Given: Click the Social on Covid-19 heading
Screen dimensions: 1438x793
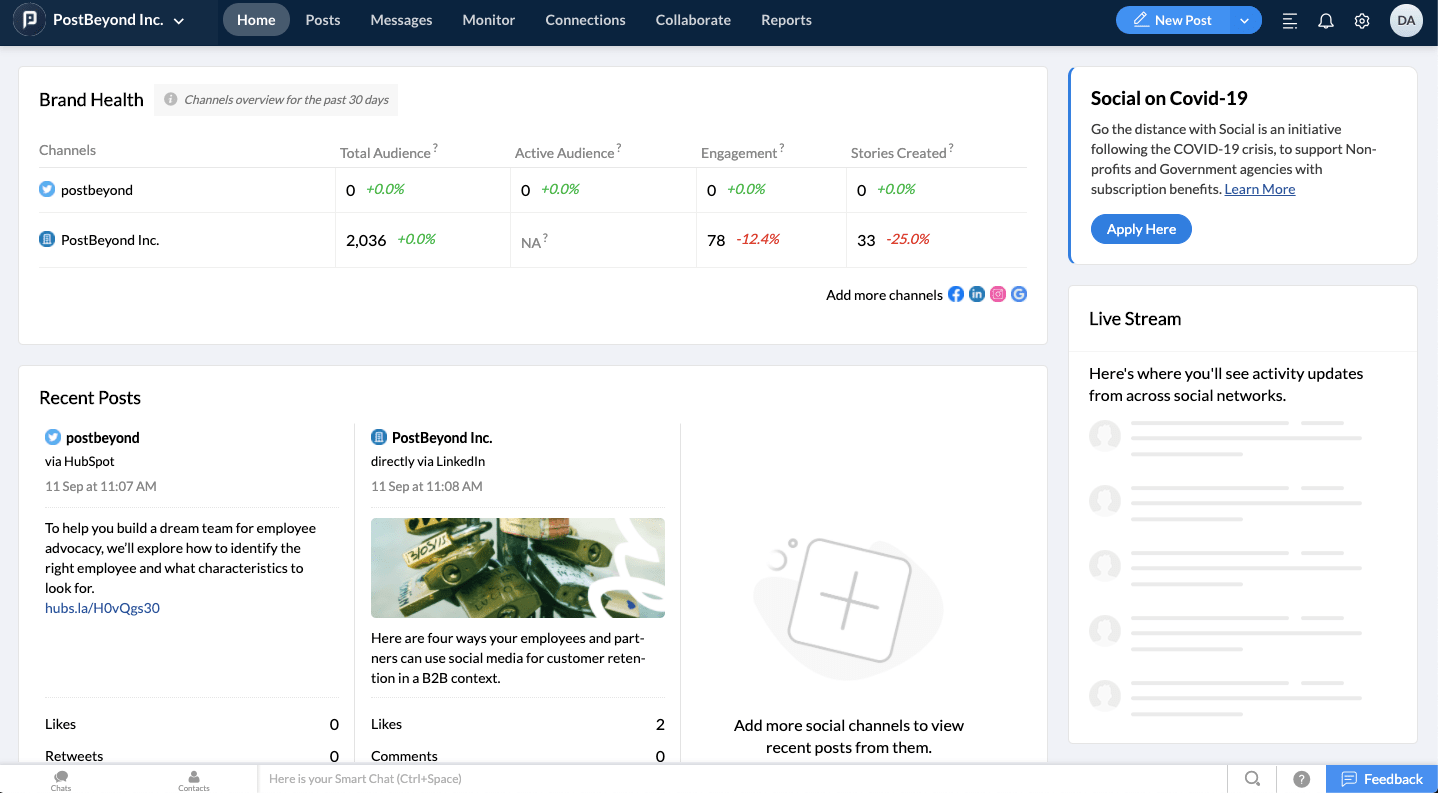Looking at the screenshot, I should 1169,98.
